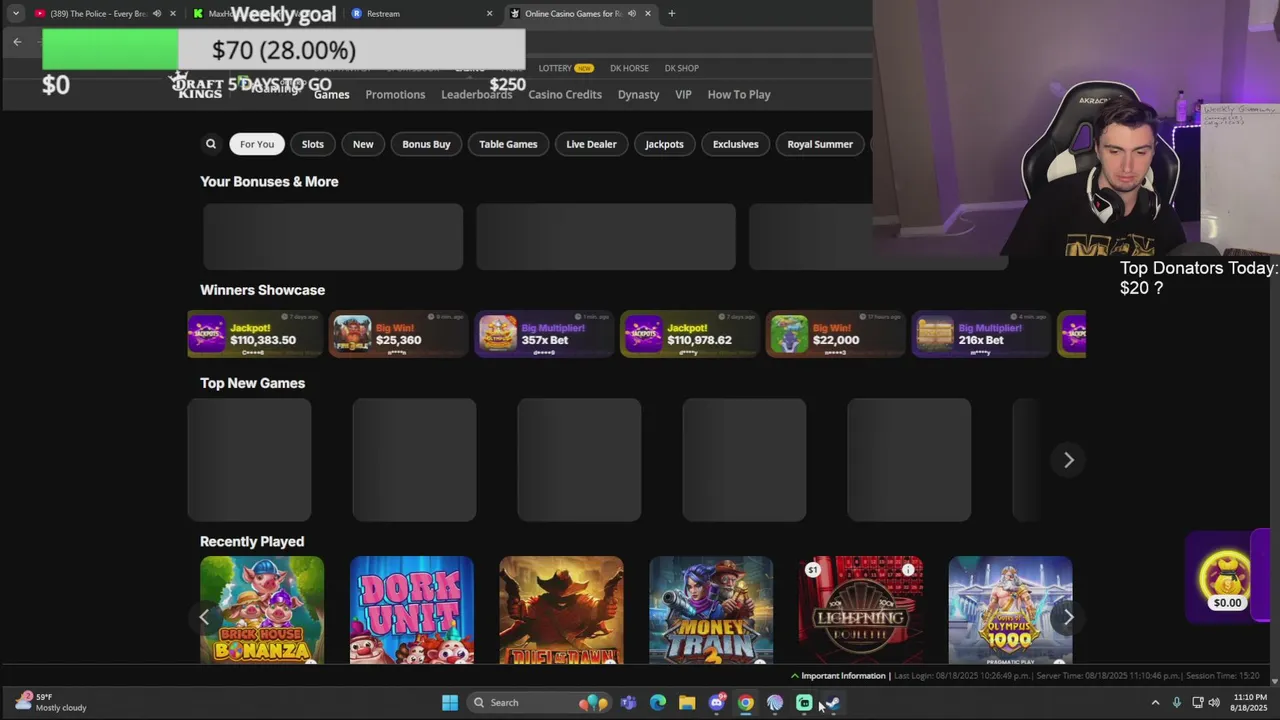Open the microphone tray icon
Screen dimensions: 1280x720
[x=1176, y=703]
